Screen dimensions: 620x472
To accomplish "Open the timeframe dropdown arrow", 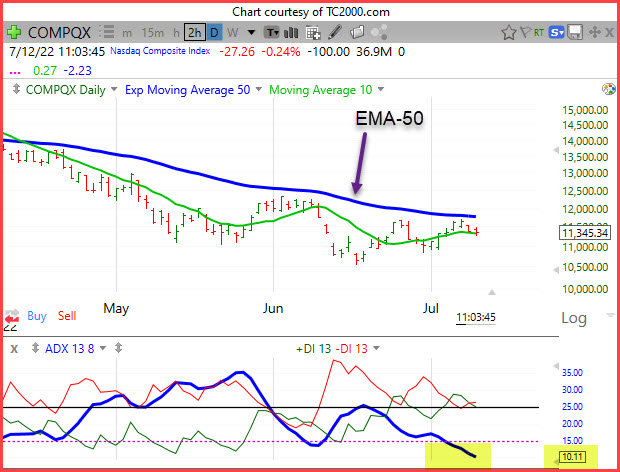I will (251, 32).
